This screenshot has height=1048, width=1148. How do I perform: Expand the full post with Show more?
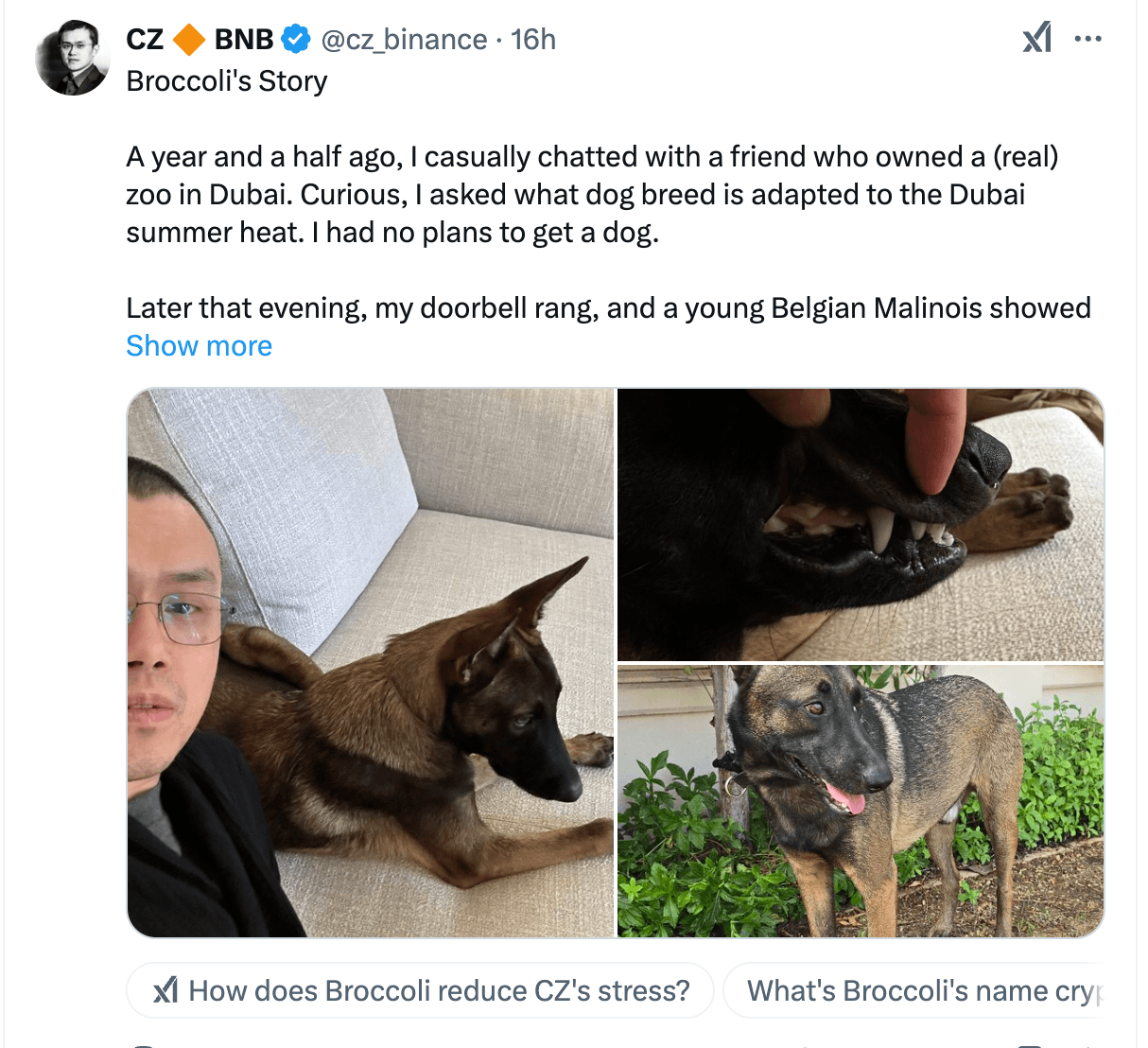point(199,345)
